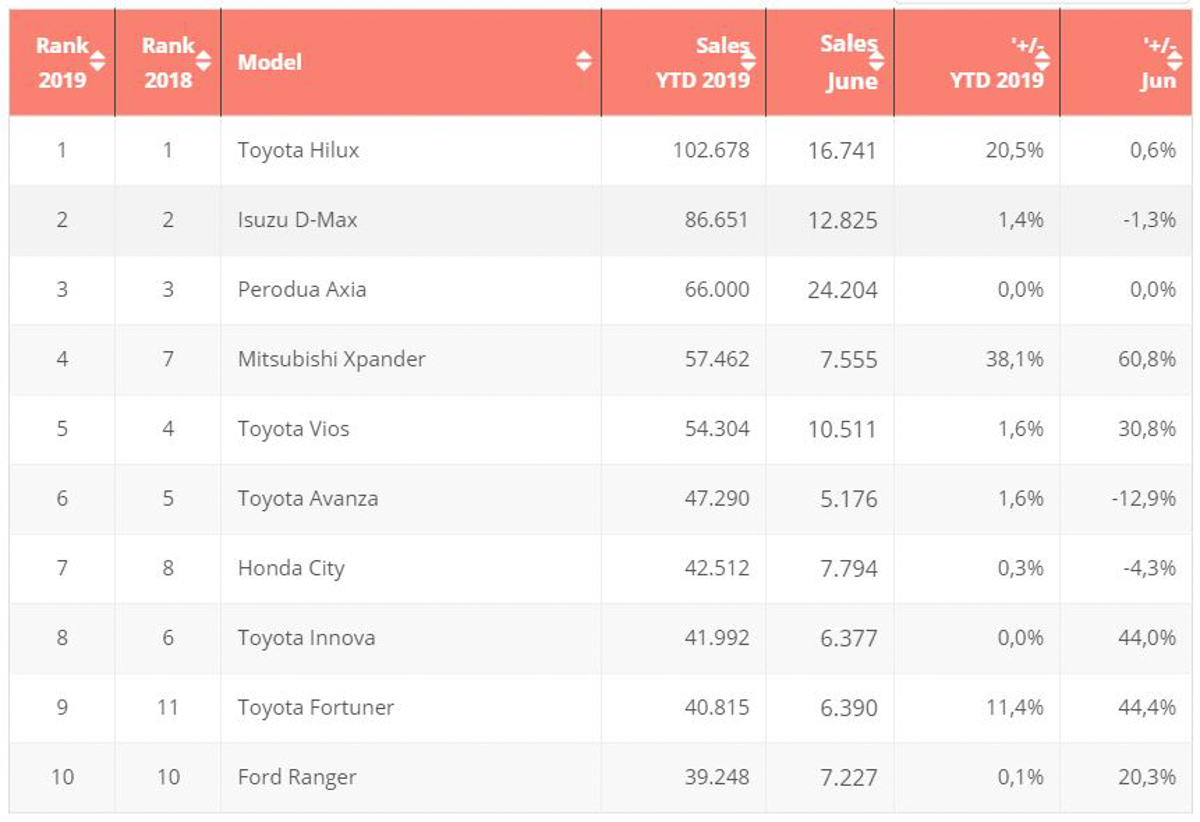Click sort arrows for +/- YTD 2019
This screenshot has height=822, width=1200.
coord(1041,61)
